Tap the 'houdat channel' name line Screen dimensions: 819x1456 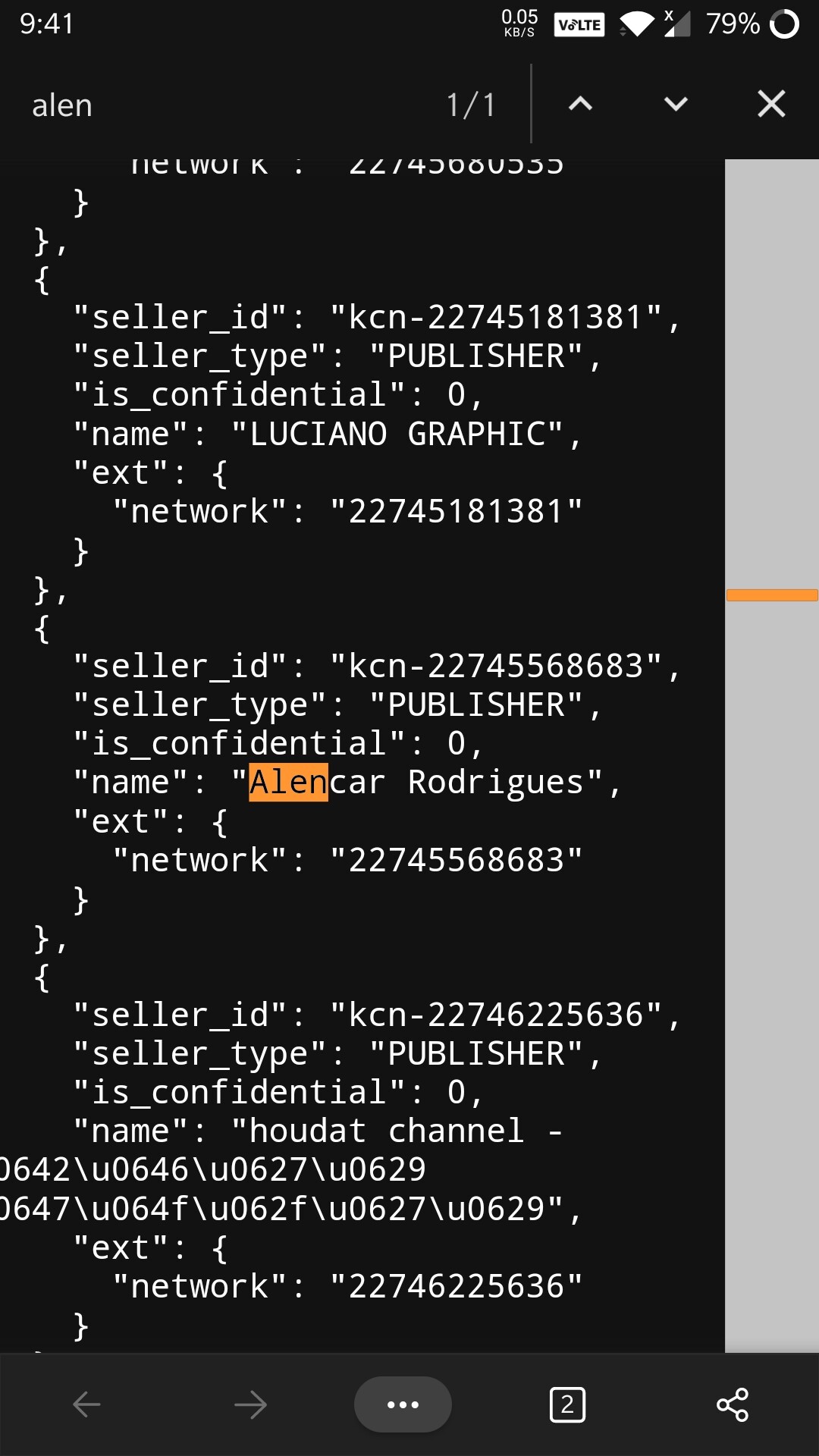(x=318, y=1131)
